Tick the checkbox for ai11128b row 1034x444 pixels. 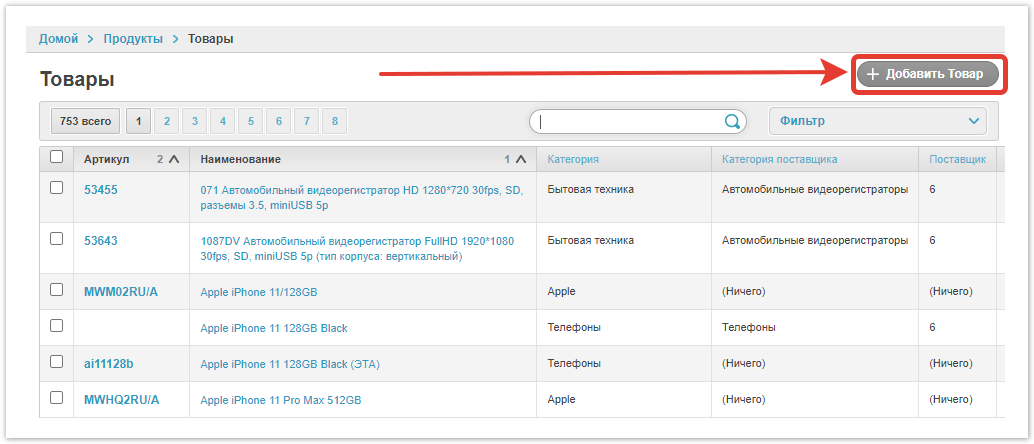[x=56, y=362]
